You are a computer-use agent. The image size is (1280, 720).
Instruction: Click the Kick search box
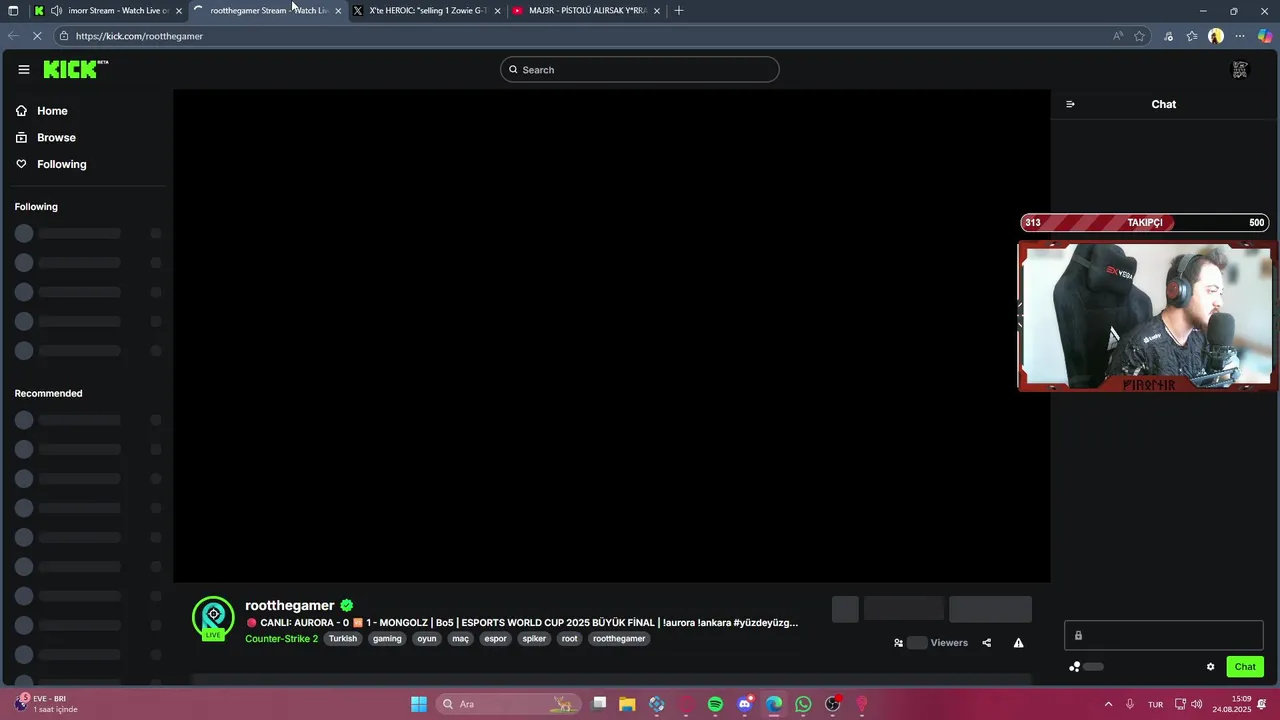coord(640,69)
